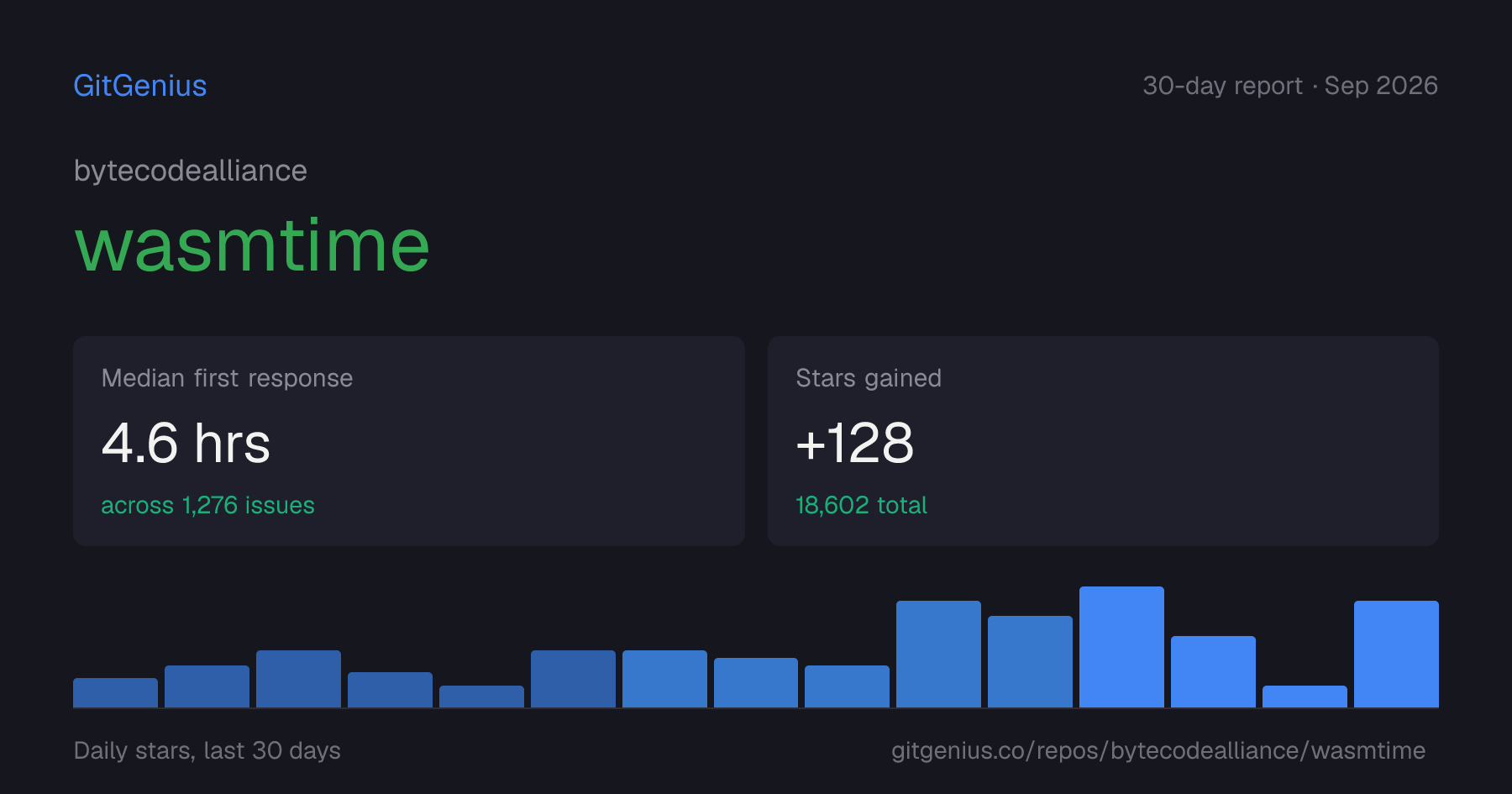The width and height of the screenshot is (1512, 794).
Task: Click the tallest bar in the chart
Action: (1121, 647)
